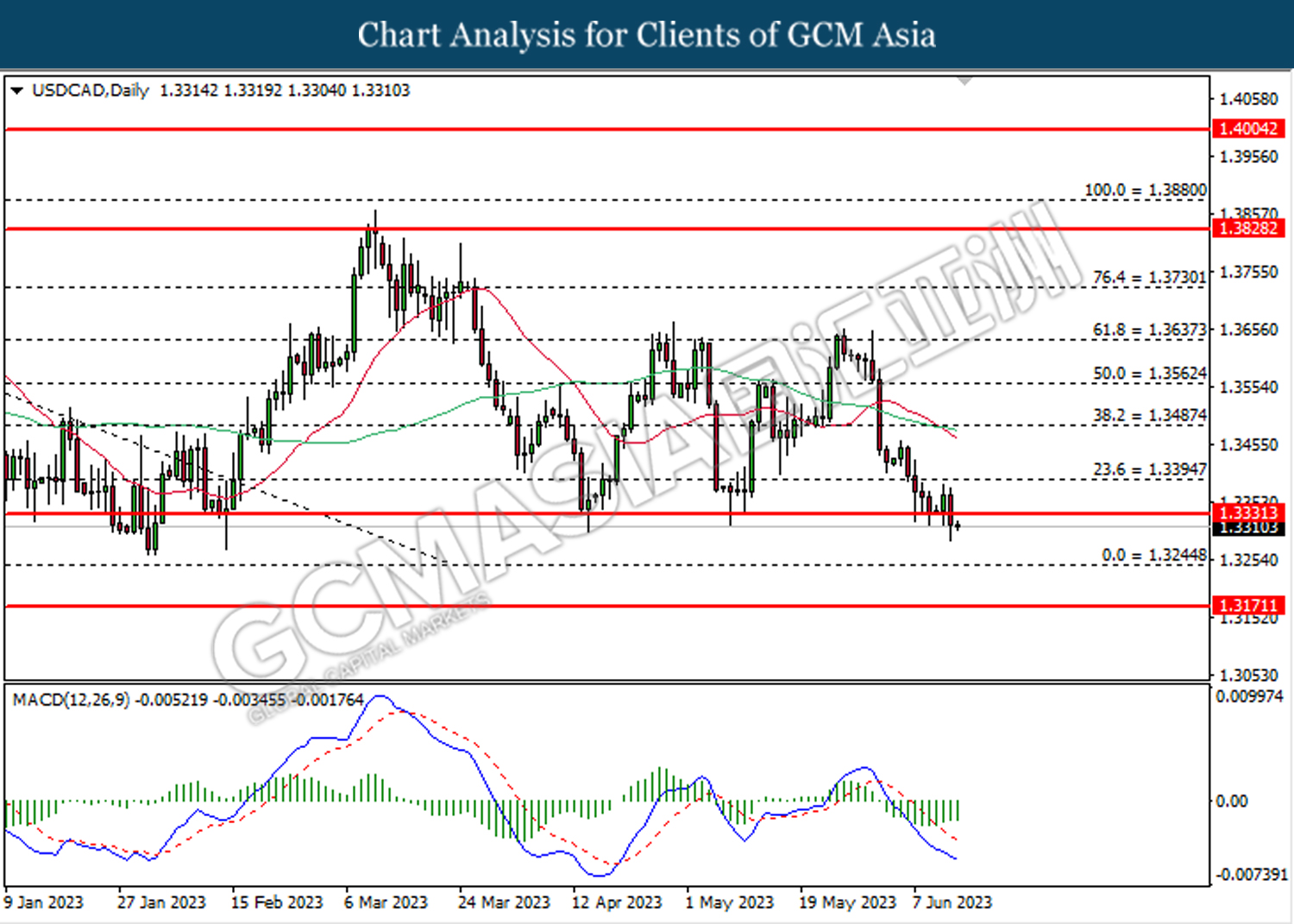Select the USDCAD,Daily symbol label
Image resolution: width=1294 pixels, height=924 pixels.
pos(90,91)
